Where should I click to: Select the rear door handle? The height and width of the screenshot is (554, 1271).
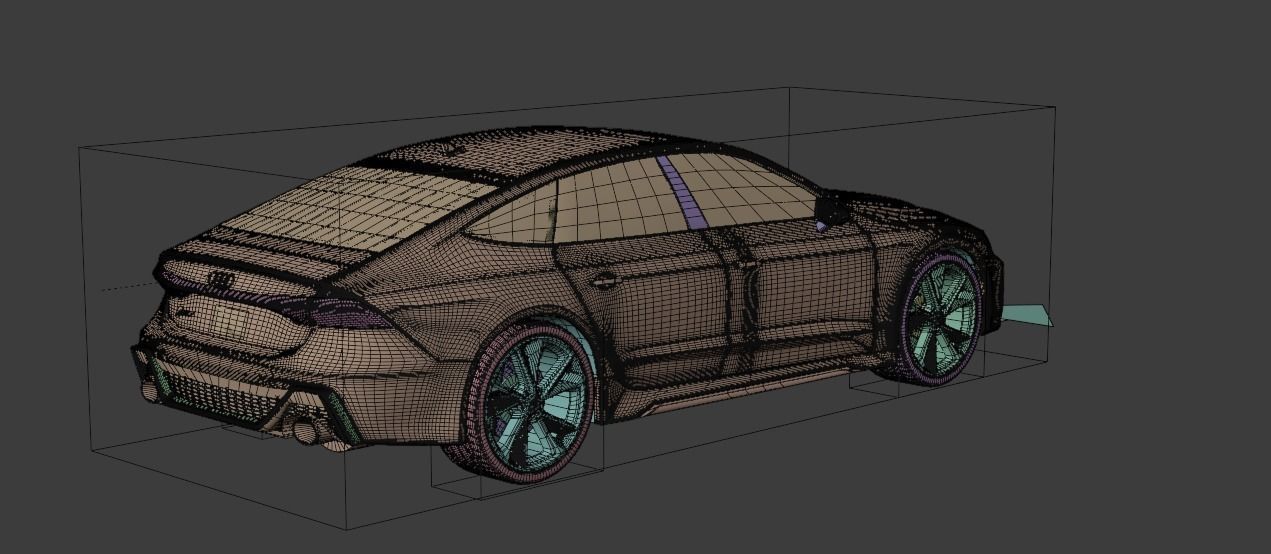(x=604, y=281)
